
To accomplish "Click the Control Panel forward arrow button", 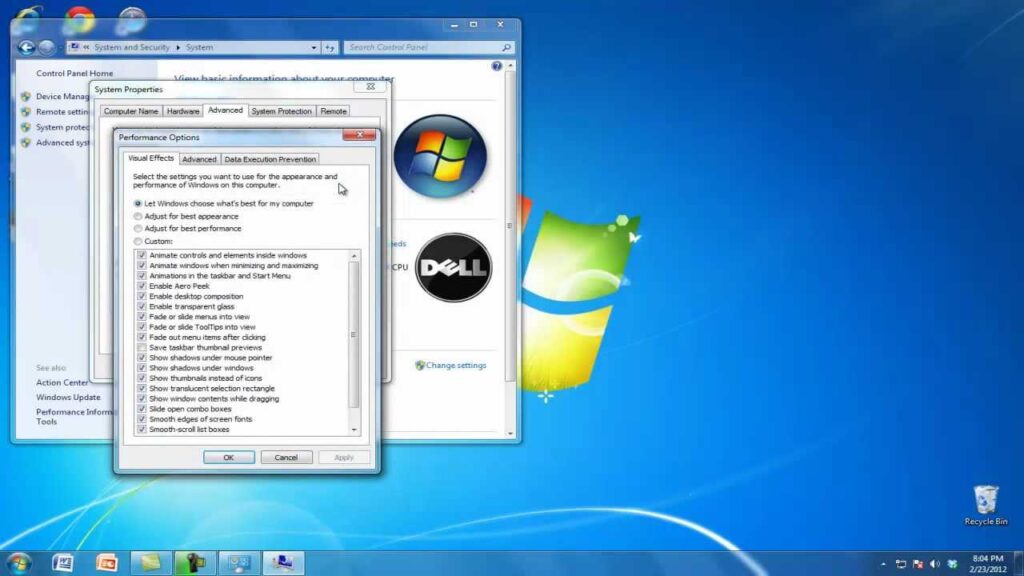I will pos(46,47).
